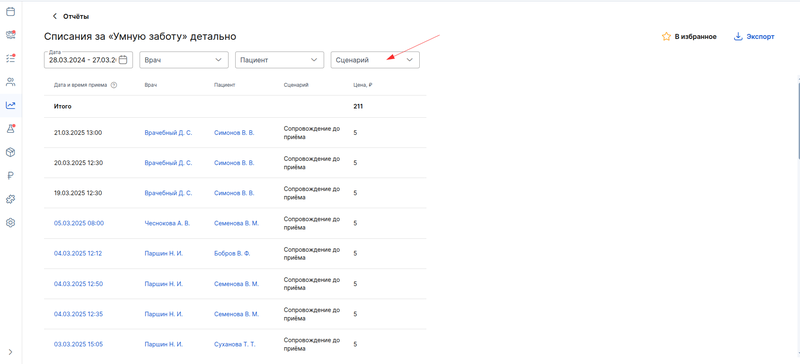Open the puzzle piece integrations icon
The image size is (800, 364).
(x=10, y=199)
